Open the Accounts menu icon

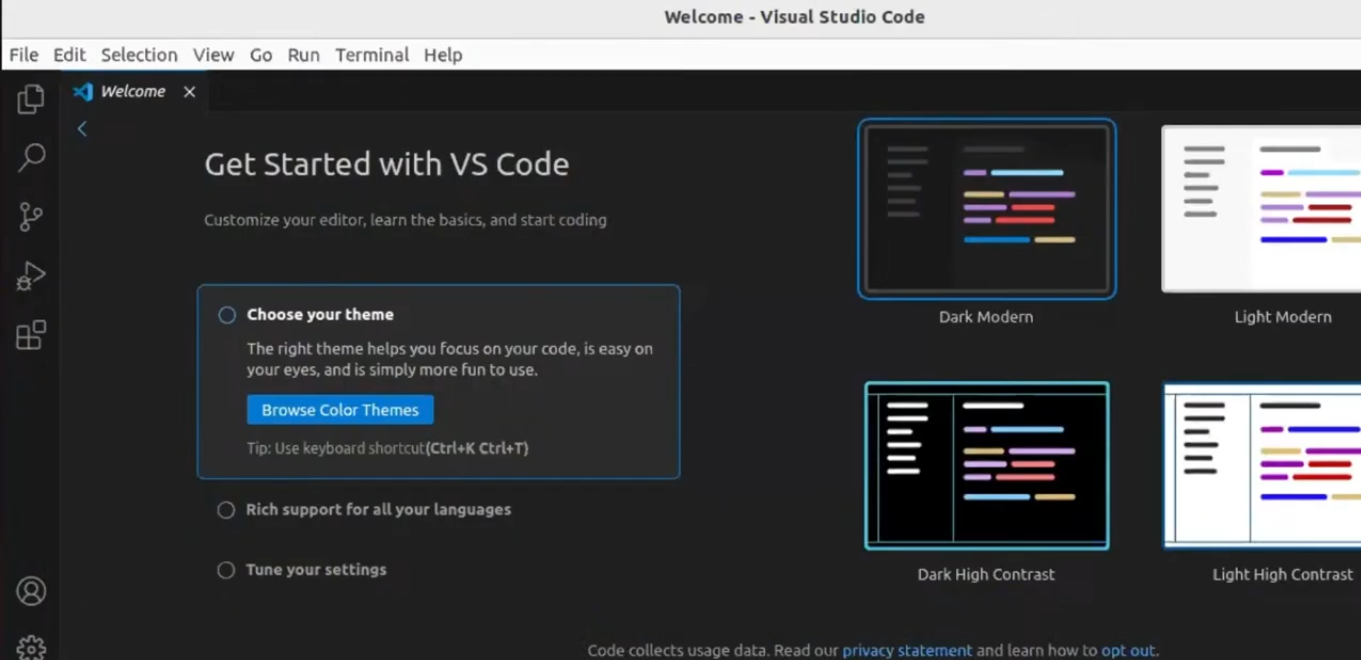click(31, 591)
